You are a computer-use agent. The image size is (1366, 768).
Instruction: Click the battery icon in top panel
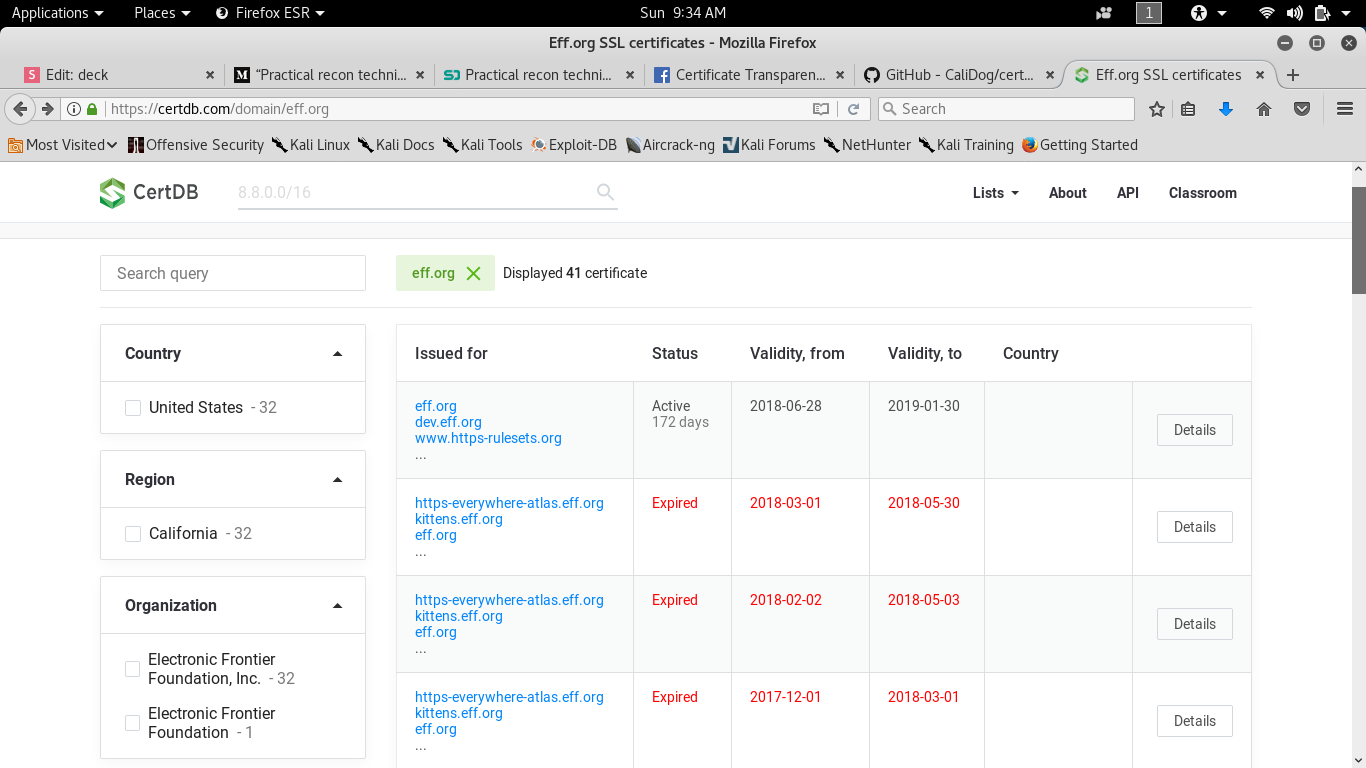coord(1322,13)
